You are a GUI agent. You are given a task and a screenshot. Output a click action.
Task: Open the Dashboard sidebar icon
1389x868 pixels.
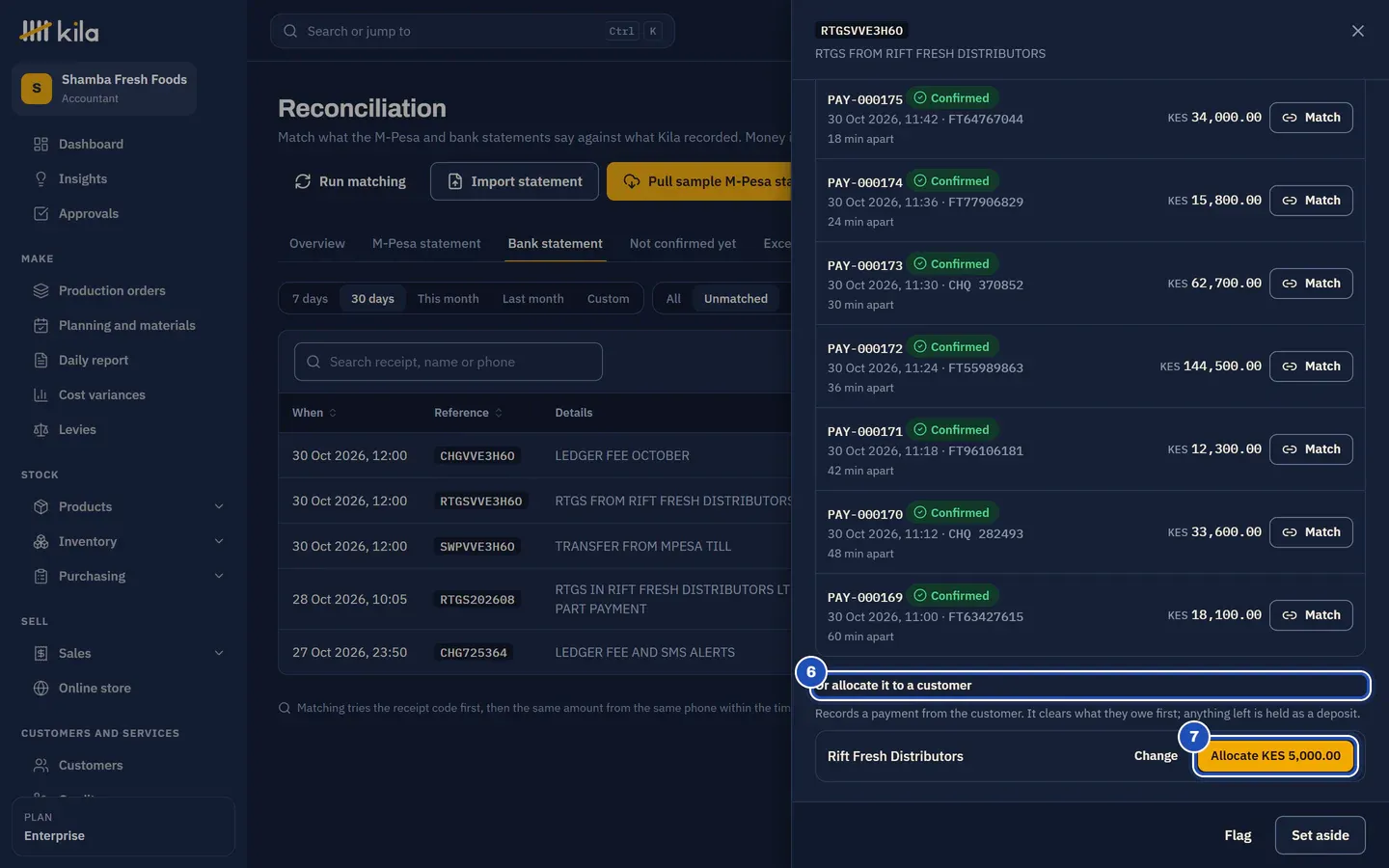click(41, 145)
